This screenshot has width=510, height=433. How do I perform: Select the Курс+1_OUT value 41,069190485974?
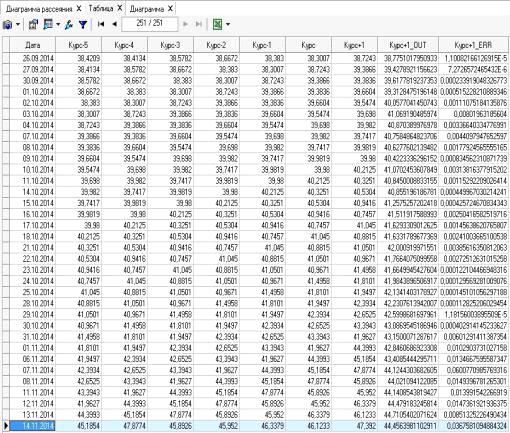pyautogui.click(x=408, y=114)
